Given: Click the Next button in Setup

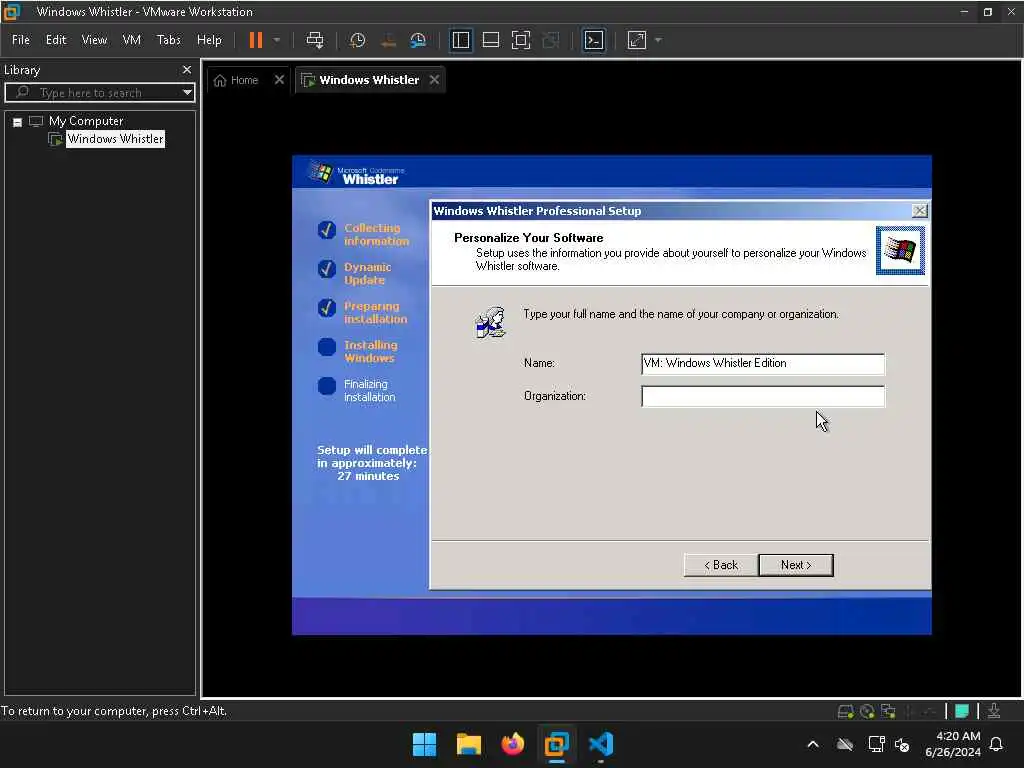Looking at the screenshot, I should [x=796, y=565].
